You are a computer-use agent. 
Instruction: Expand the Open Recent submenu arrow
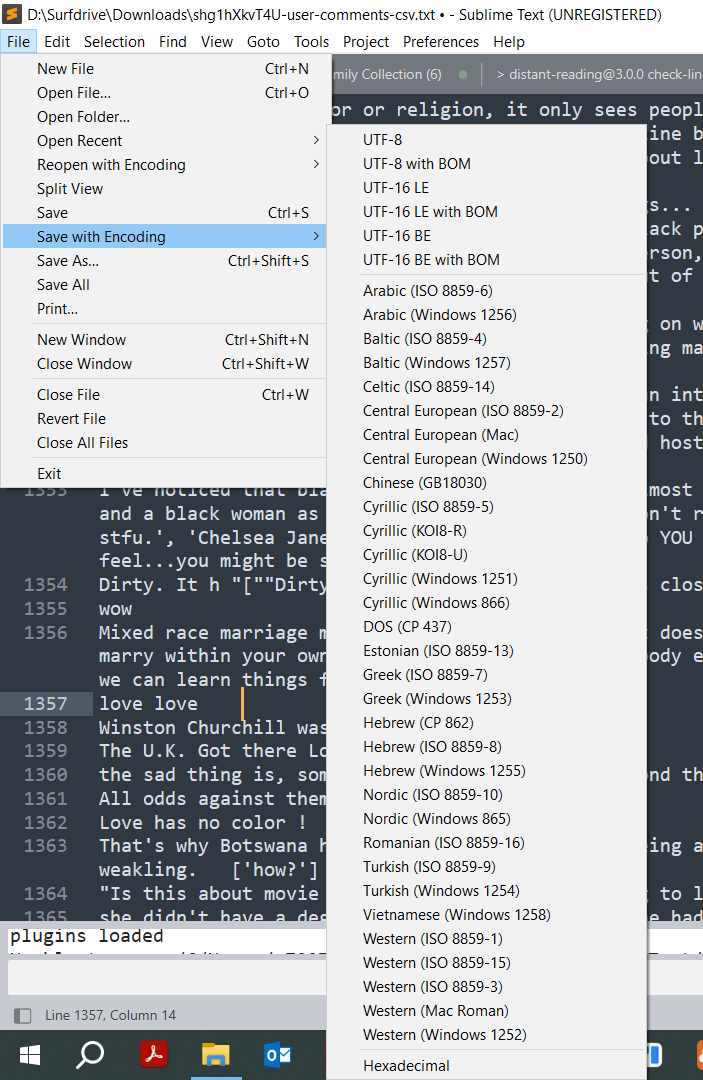tap(316, 141)
